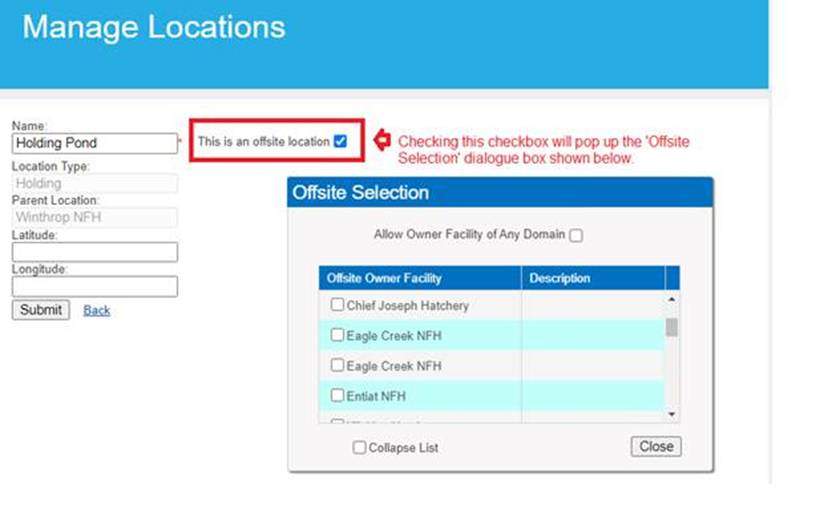
Task: Uncheck 'This is an offsite location' checkbox
Action: pos(340,142)
